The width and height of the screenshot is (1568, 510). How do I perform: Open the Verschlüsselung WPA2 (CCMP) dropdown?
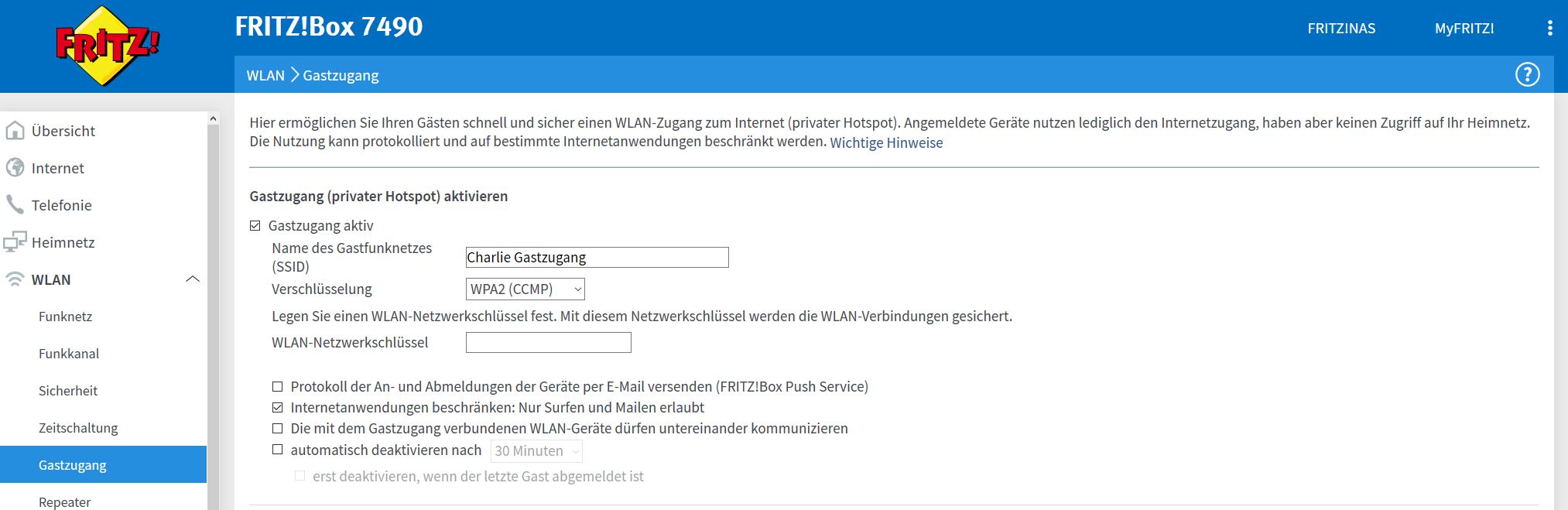click(526, 289)
